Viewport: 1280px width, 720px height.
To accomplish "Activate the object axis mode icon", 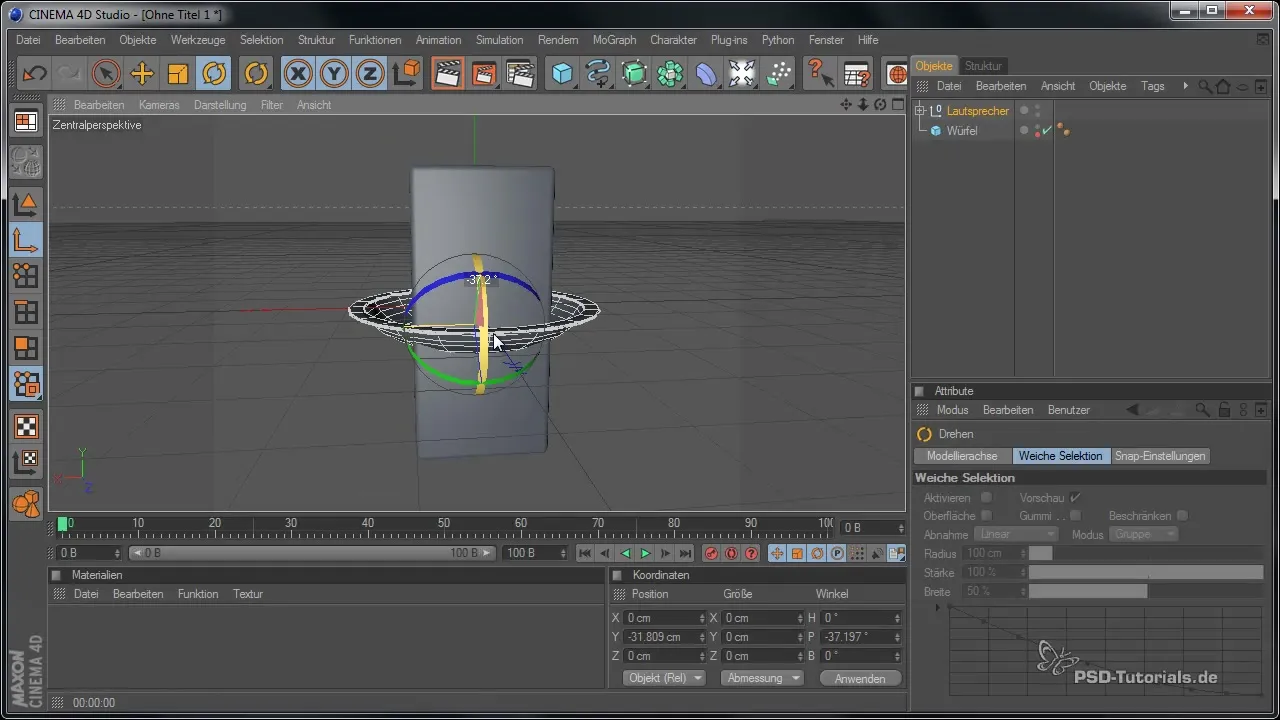I will pos(26,240).
